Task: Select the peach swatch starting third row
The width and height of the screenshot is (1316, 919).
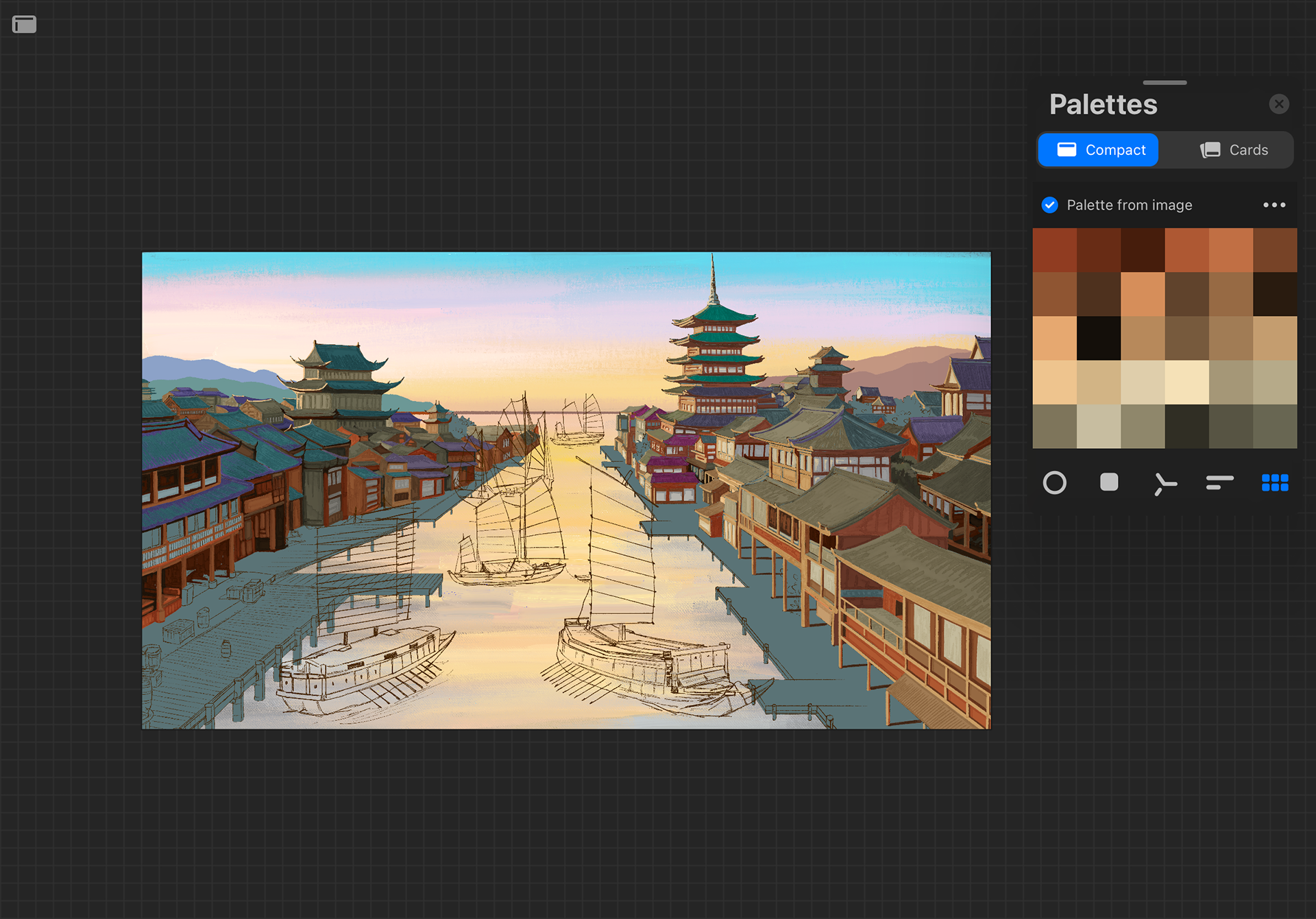Action: (1054, 339)
